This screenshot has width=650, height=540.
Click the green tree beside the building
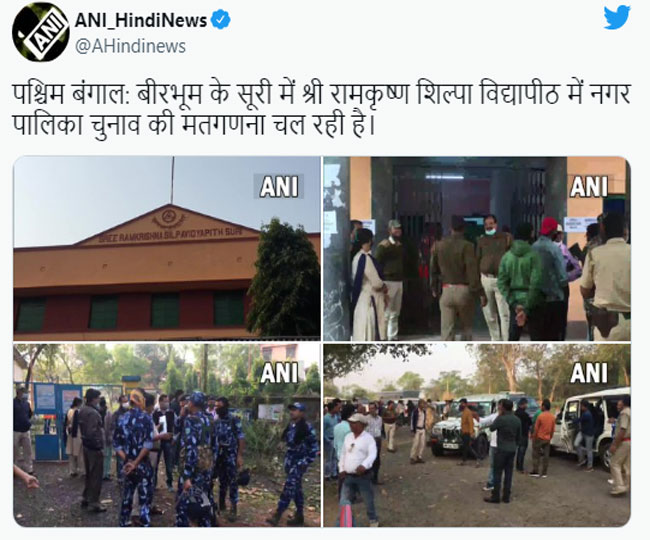284,278
